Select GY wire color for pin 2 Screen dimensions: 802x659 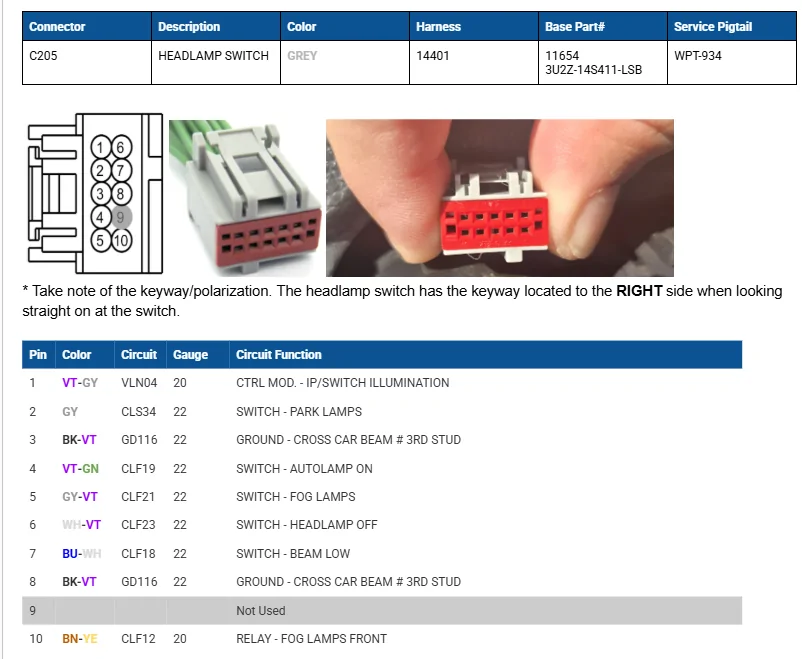click(x=70, y=411)
